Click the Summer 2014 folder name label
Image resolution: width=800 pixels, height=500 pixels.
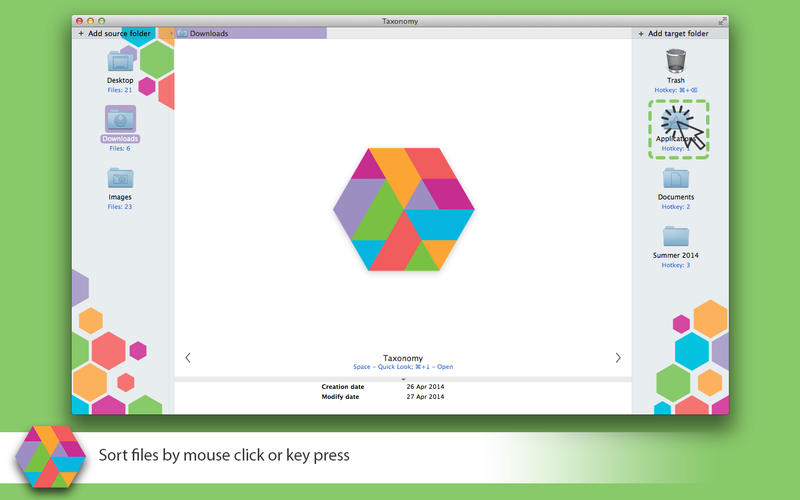676,255
